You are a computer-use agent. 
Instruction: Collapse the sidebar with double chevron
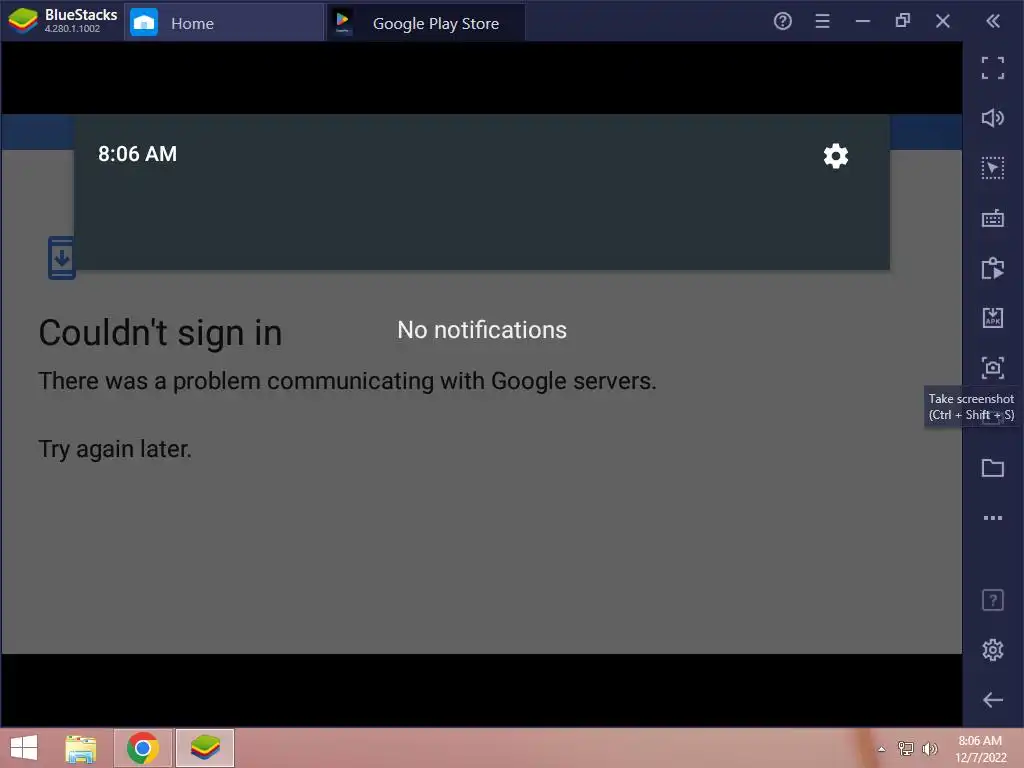(x=993, y=22)
